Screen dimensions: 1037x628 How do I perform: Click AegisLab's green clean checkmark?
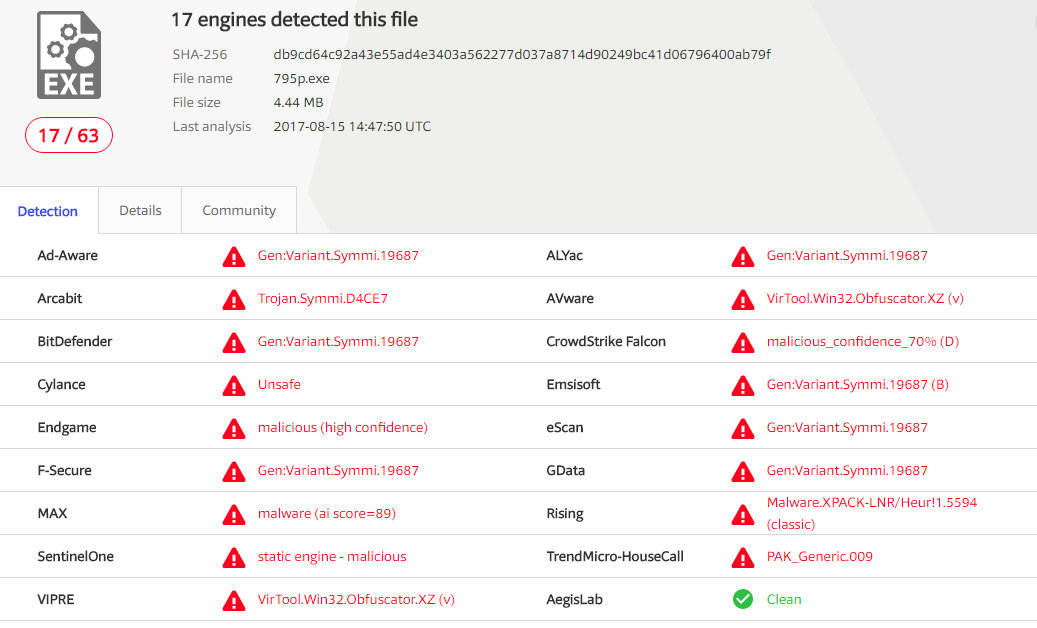[743, 599]
